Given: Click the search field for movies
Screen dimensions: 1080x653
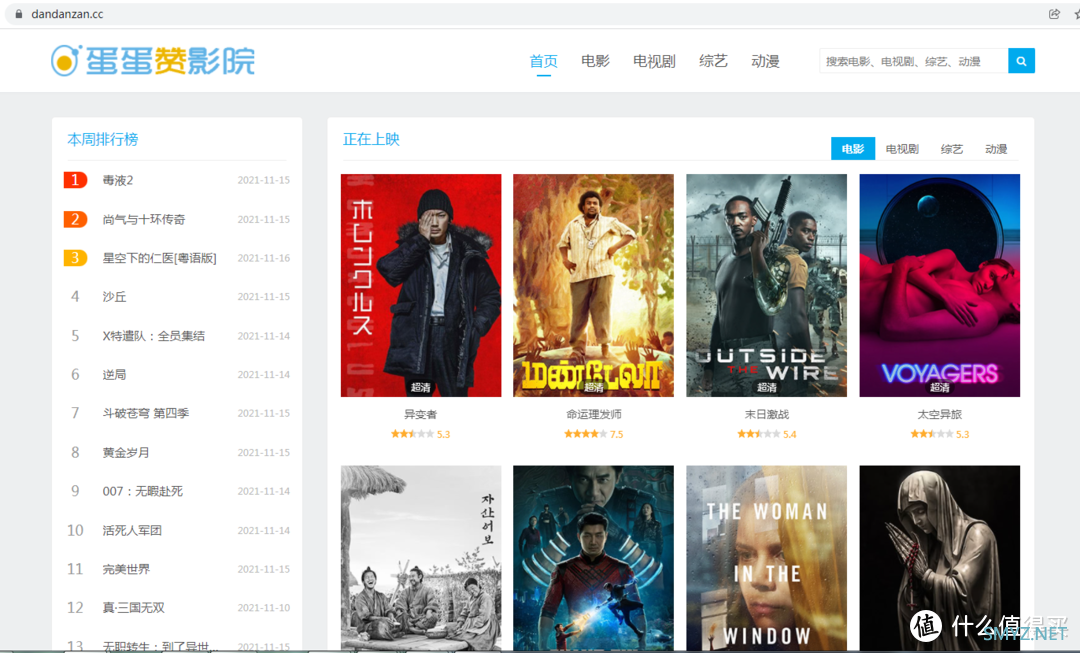Looking at the screenshot, I should point(913,61).
